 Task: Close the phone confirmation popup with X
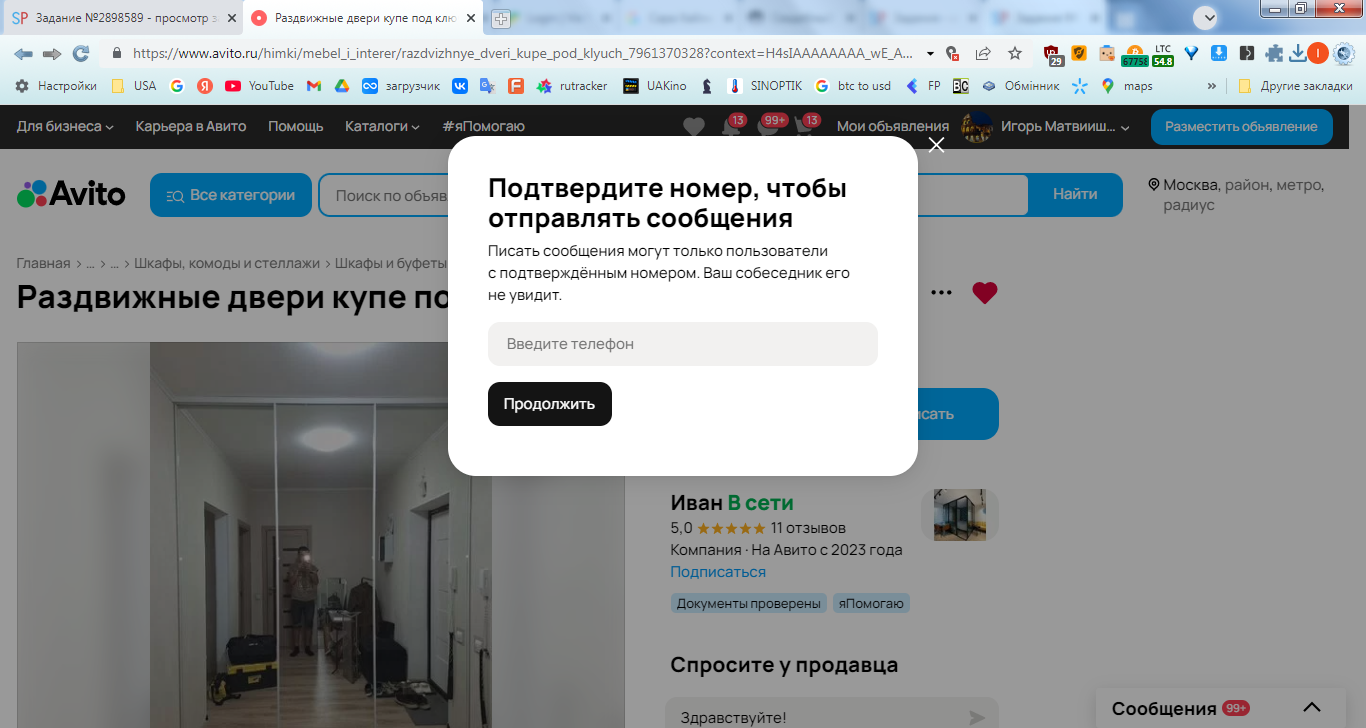[x=936, y=145]
